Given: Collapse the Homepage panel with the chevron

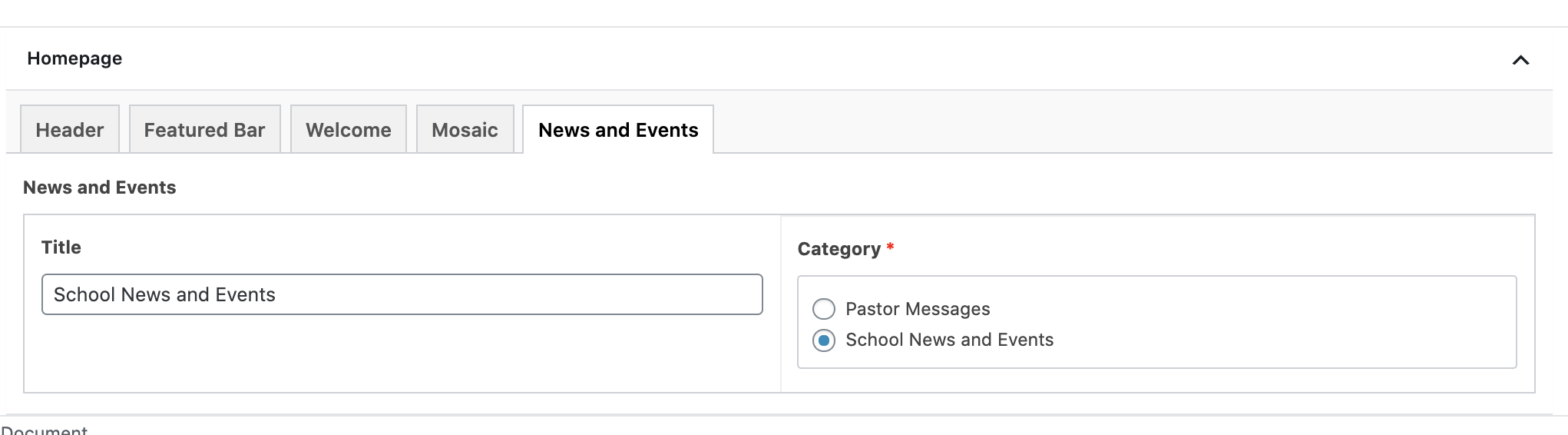Looking at the screenshot, I should pos(1520,60).
